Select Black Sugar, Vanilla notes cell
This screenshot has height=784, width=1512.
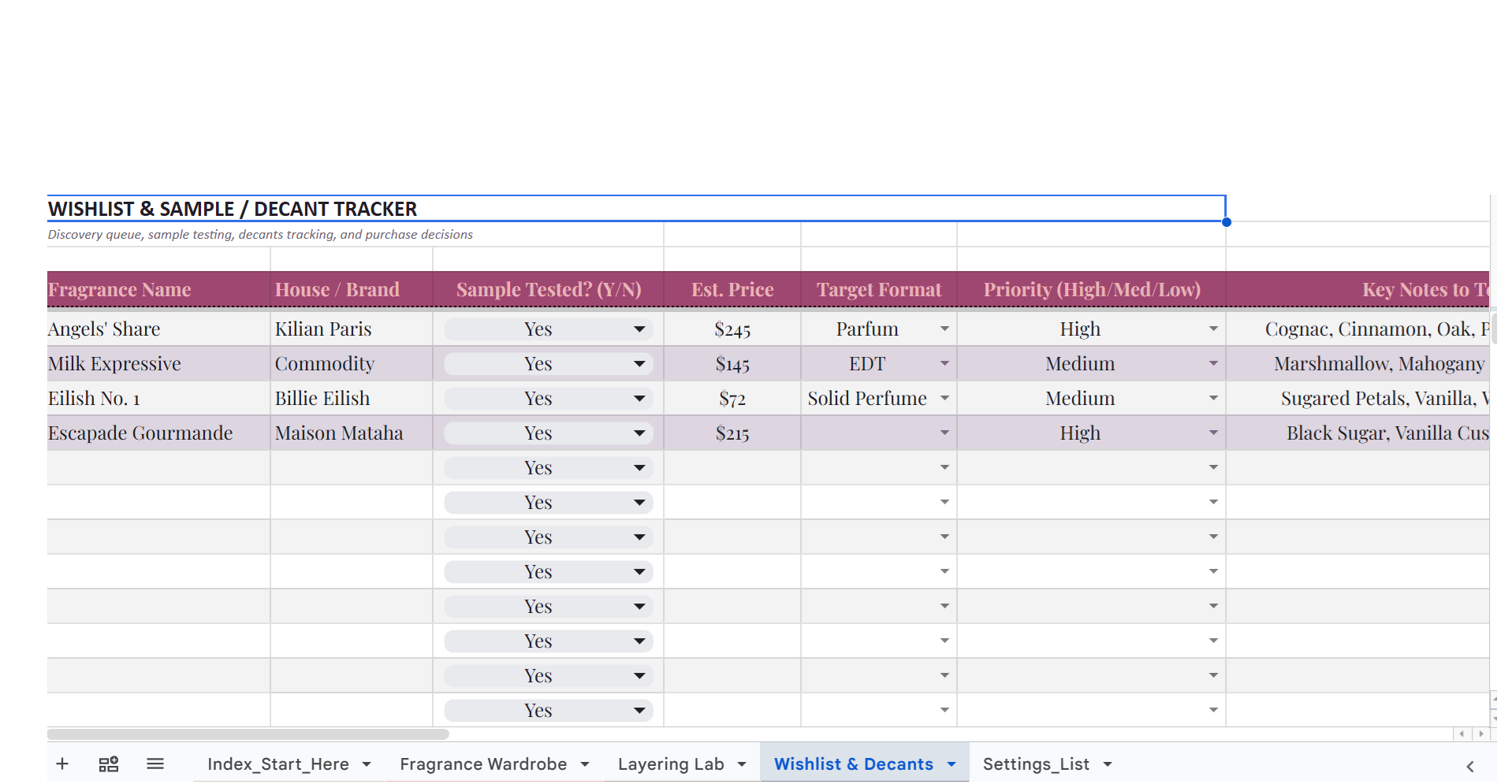pos(1357,433)
